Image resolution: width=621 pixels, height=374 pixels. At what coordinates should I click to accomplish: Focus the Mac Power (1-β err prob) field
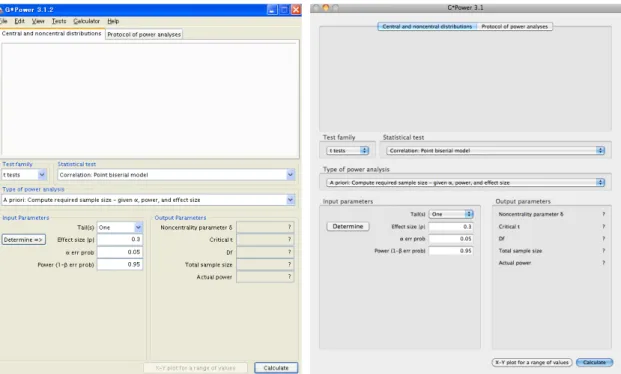tap(451, 251)
